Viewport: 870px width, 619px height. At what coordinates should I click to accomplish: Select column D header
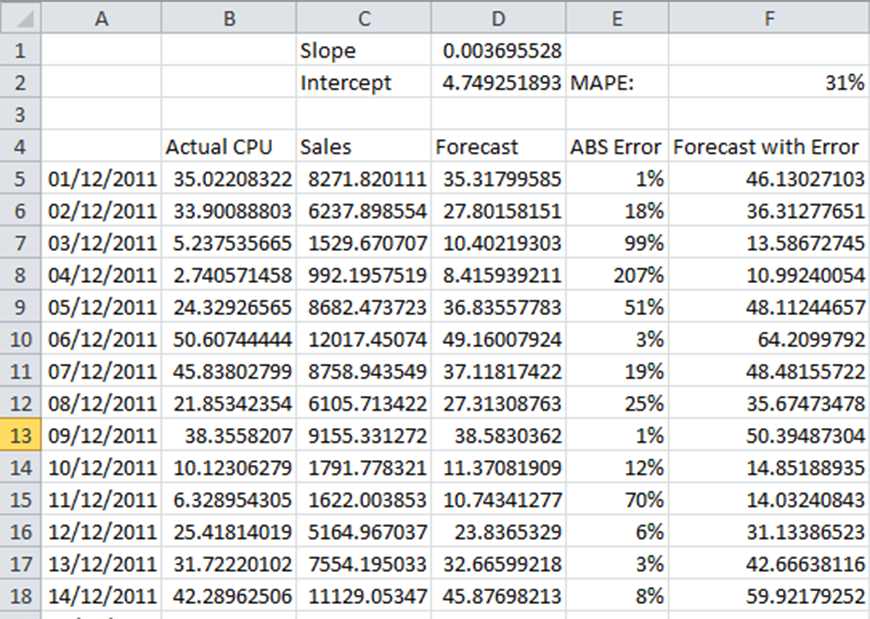(498, 19)
